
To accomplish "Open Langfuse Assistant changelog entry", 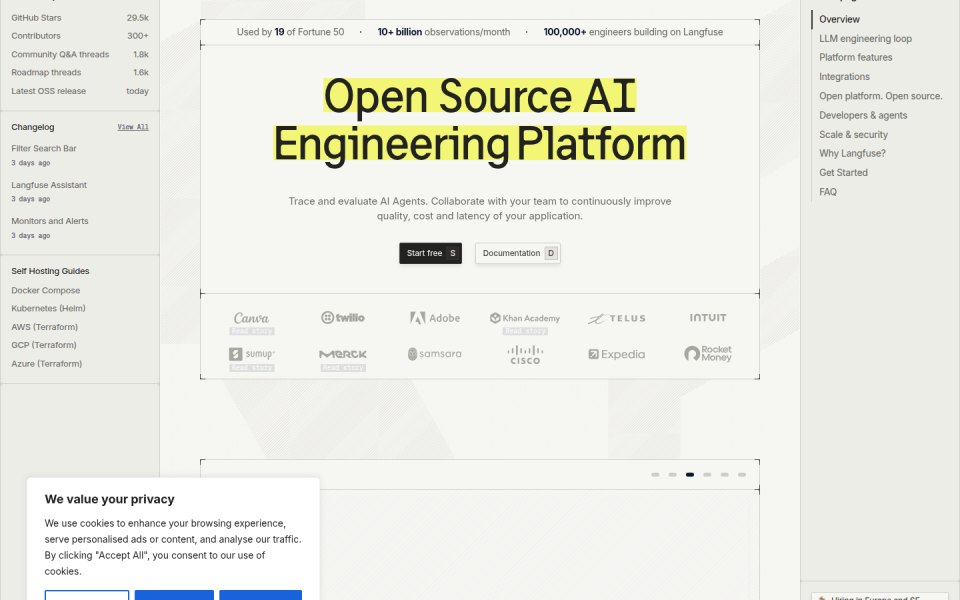I will click(x=49, y=185).
